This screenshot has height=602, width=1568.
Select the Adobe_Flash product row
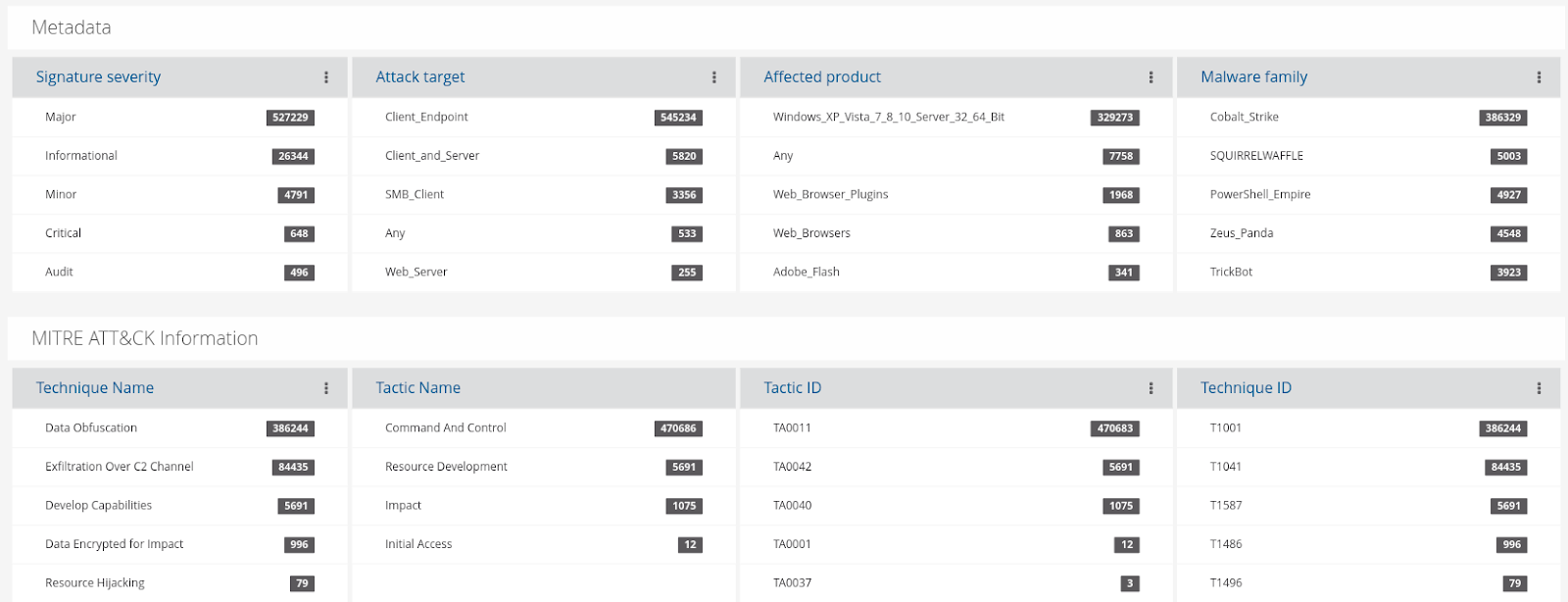coord(956,272)
